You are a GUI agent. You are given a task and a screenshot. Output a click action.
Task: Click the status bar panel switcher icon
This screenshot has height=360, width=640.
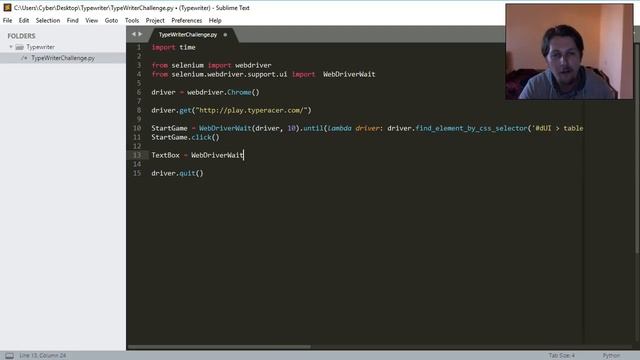pyautogui.click(x=9, y=356)
